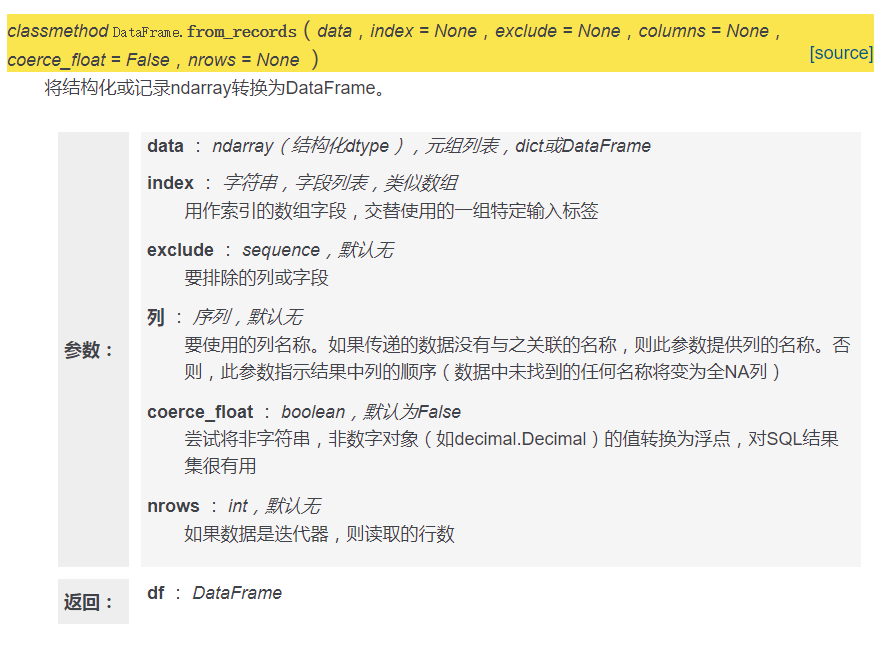Click the int type text for nrows
This screenshot has height=649, width=891.
238,506
